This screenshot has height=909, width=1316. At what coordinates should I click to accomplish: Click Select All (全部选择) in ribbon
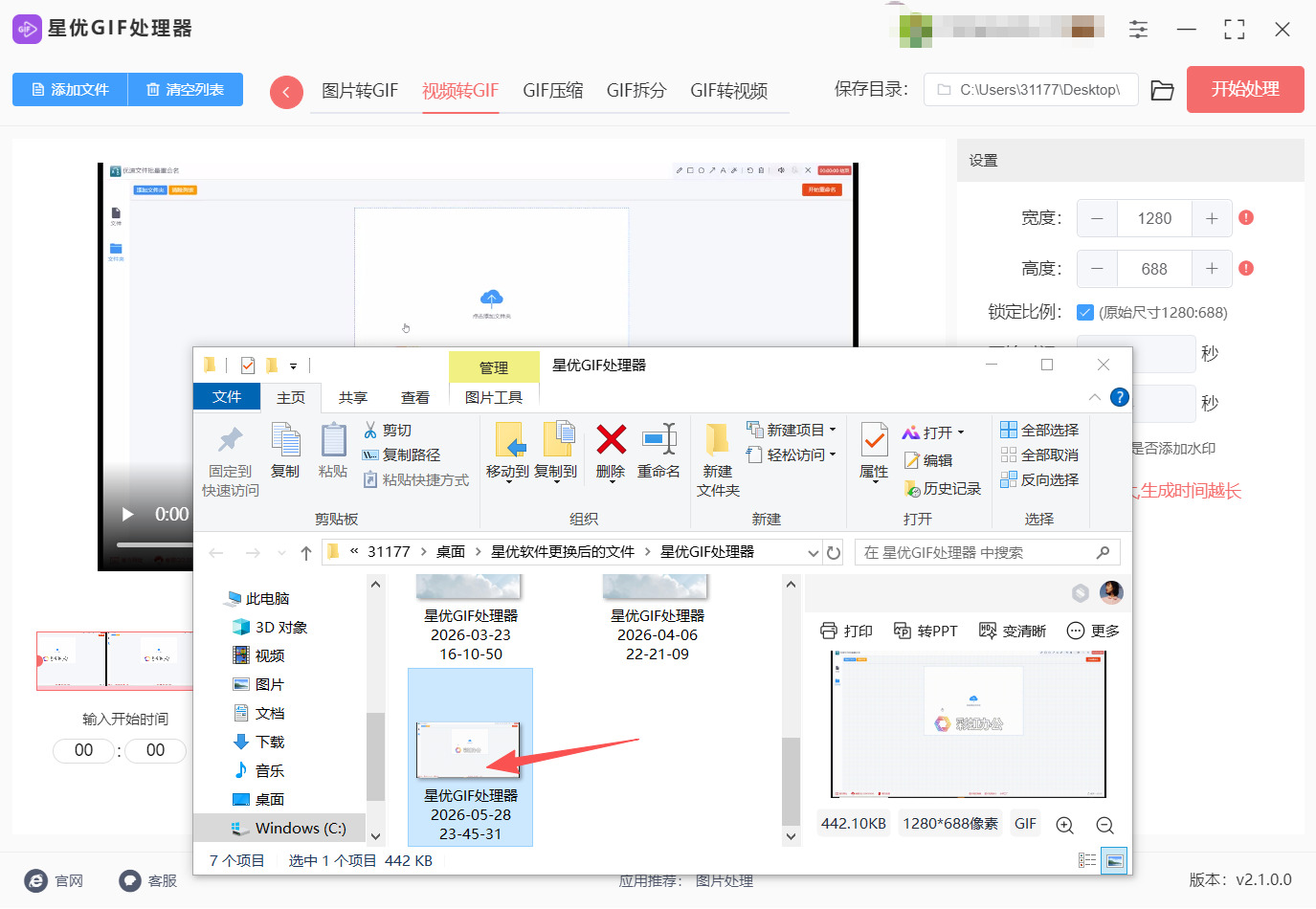1039,431
